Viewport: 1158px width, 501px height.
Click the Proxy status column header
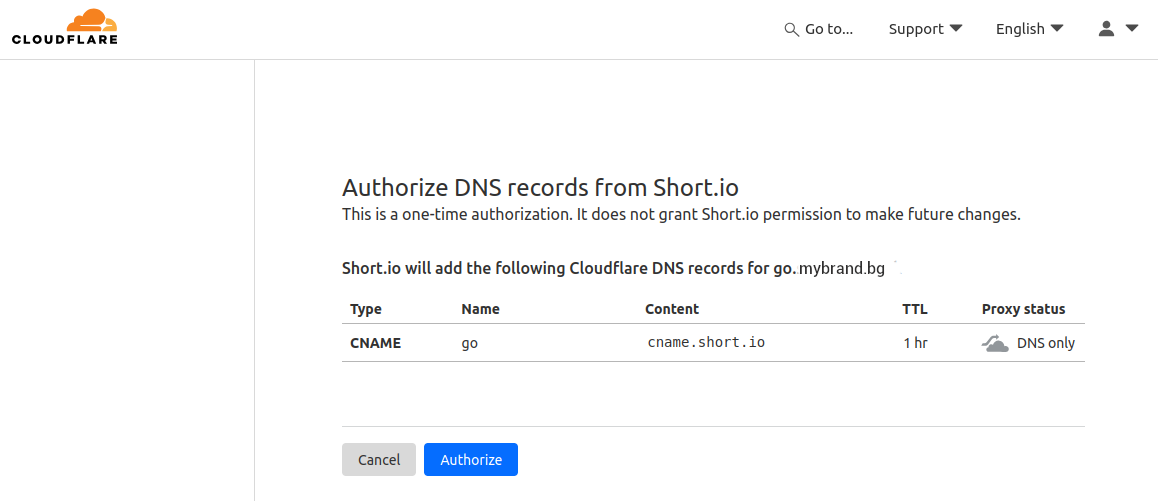pyautogui.click(x=1023, y=309)
